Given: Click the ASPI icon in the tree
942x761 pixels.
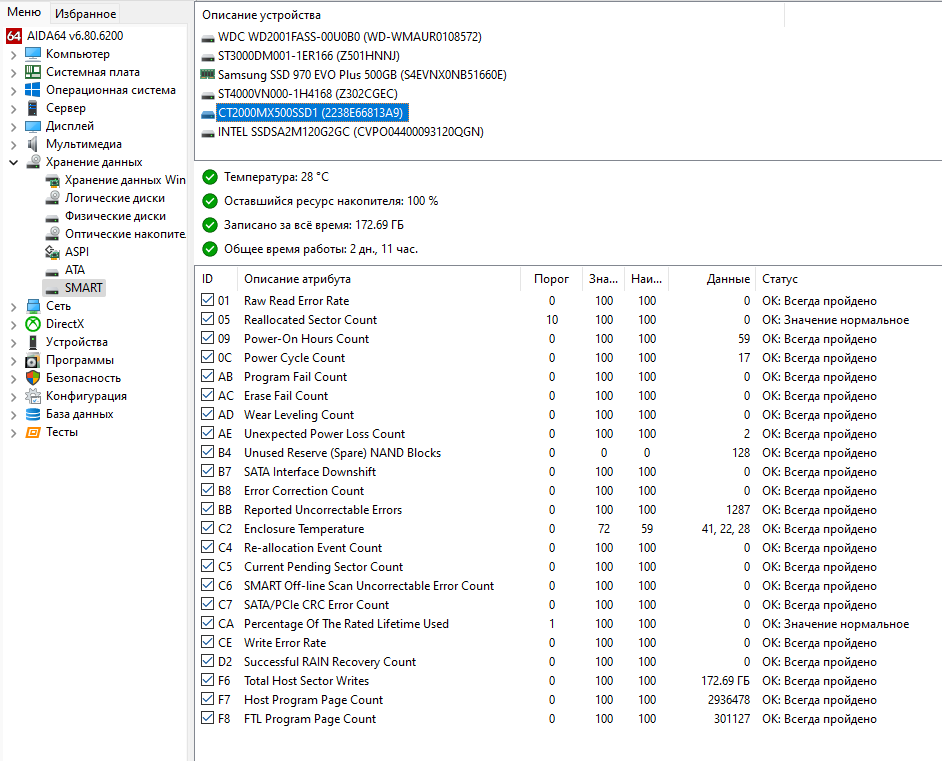Looking at the screenshot, I should tap(52, 252).
